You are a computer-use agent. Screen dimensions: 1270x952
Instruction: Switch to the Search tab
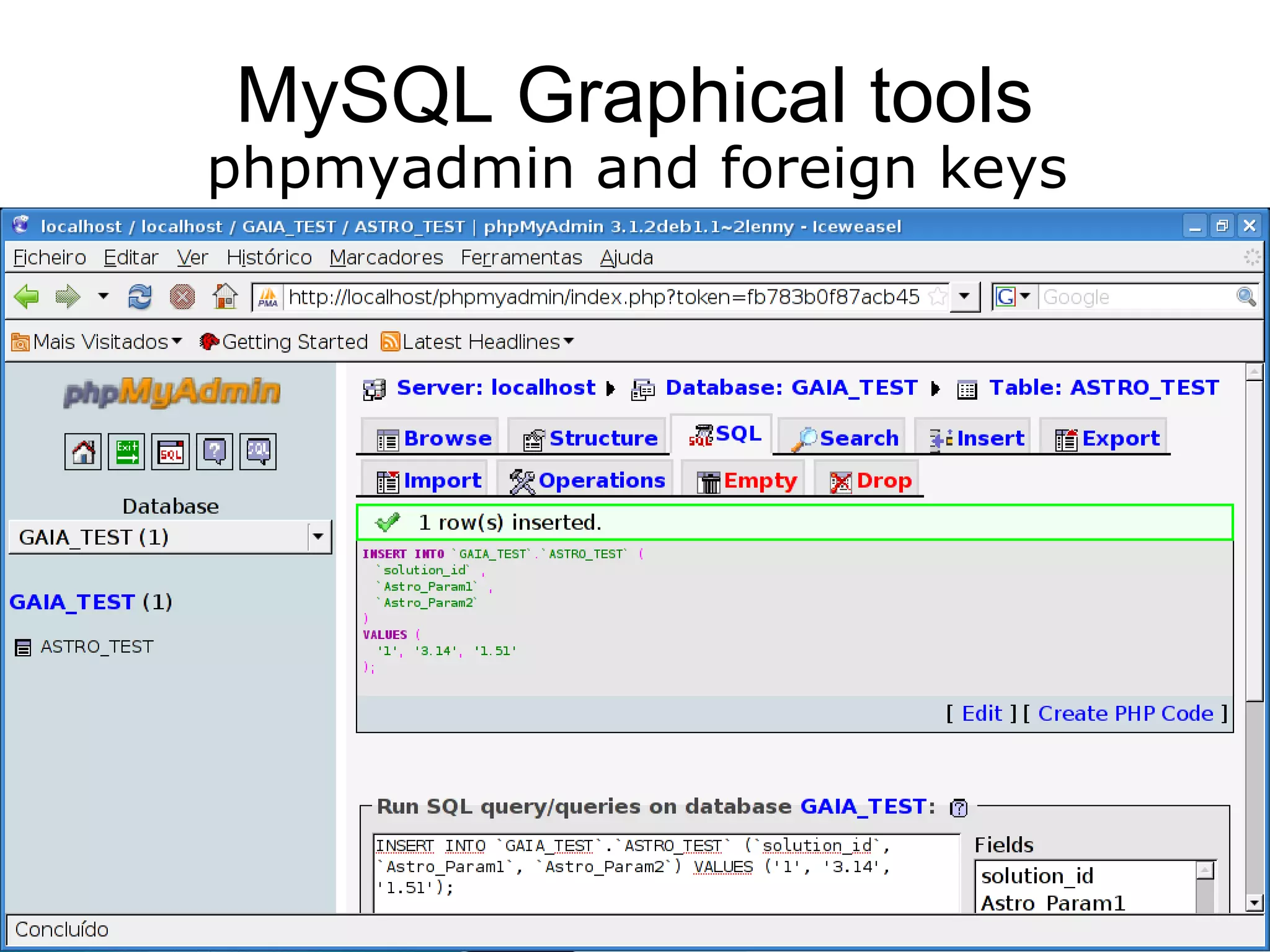tap(842, 438)
